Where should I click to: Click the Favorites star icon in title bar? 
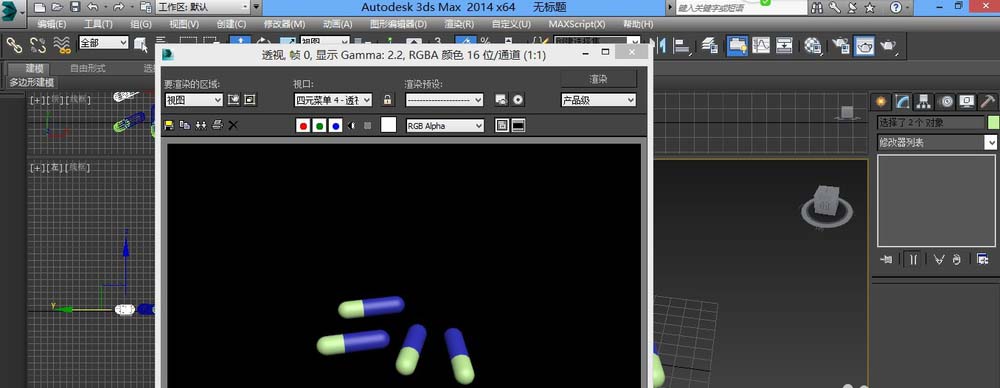(869, 8)
